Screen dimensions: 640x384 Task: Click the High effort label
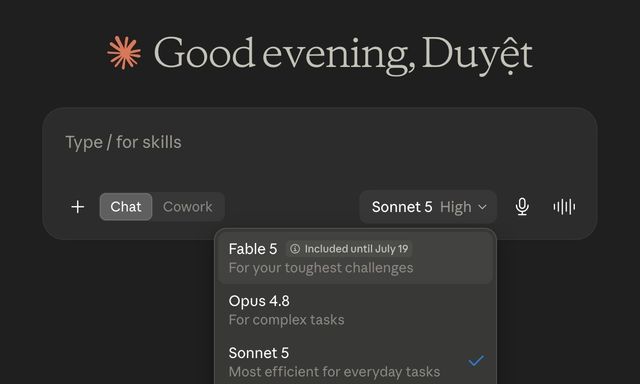[x=456, y=207]
